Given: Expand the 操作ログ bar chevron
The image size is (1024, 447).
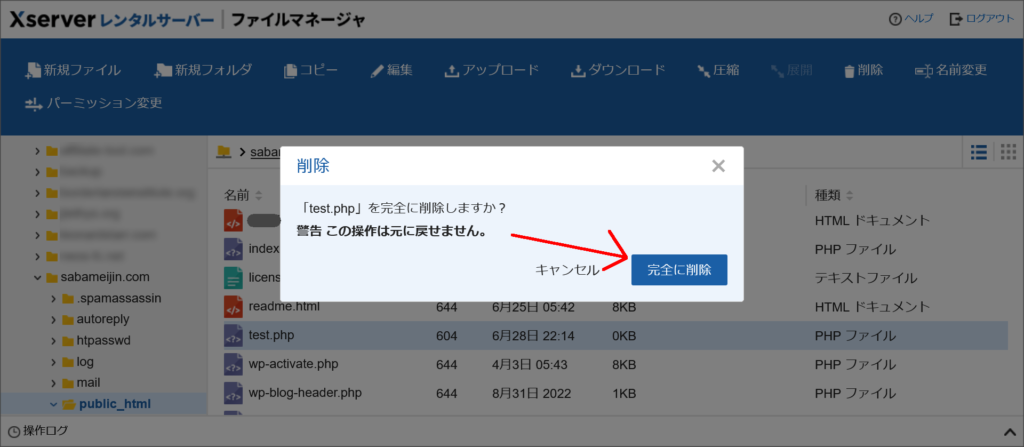Looking at the screenshot, I should [1008, 431].
